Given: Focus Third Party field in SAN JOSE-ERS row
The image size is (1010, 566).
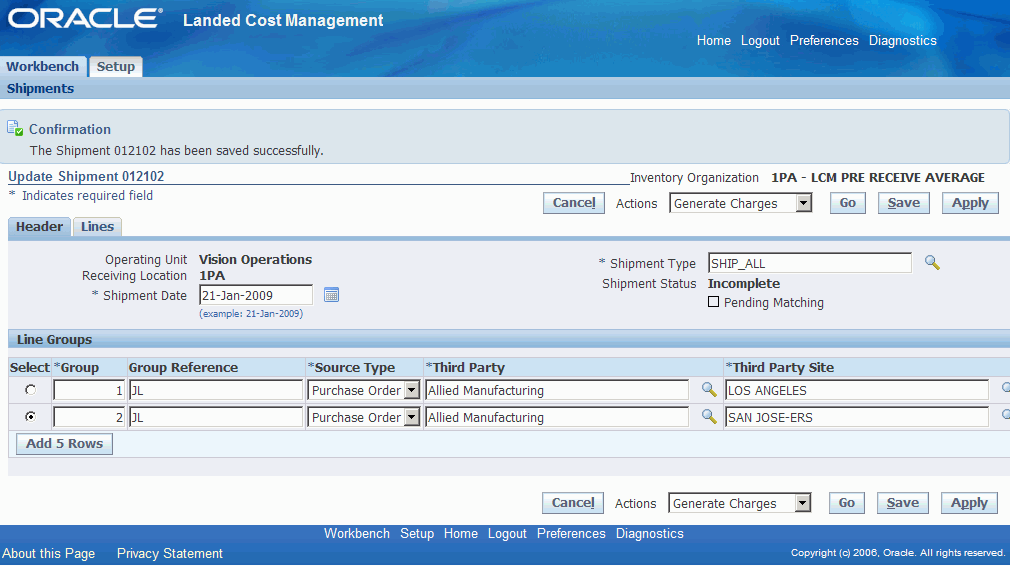Looking at the screenshot, I should [x=557, y=417].
